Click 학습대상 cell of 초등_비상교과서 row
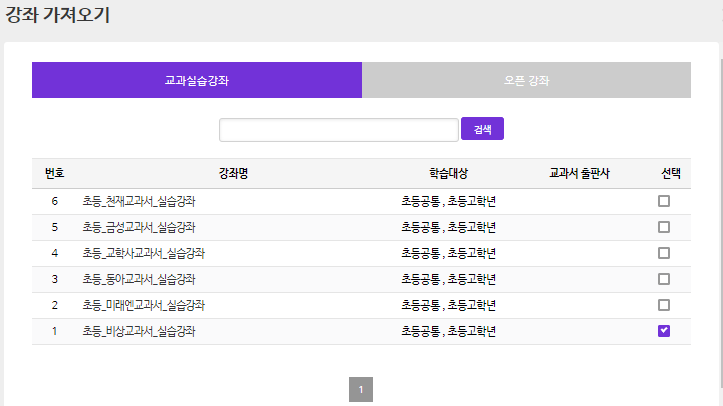723x406 pixels. point(448,331)
